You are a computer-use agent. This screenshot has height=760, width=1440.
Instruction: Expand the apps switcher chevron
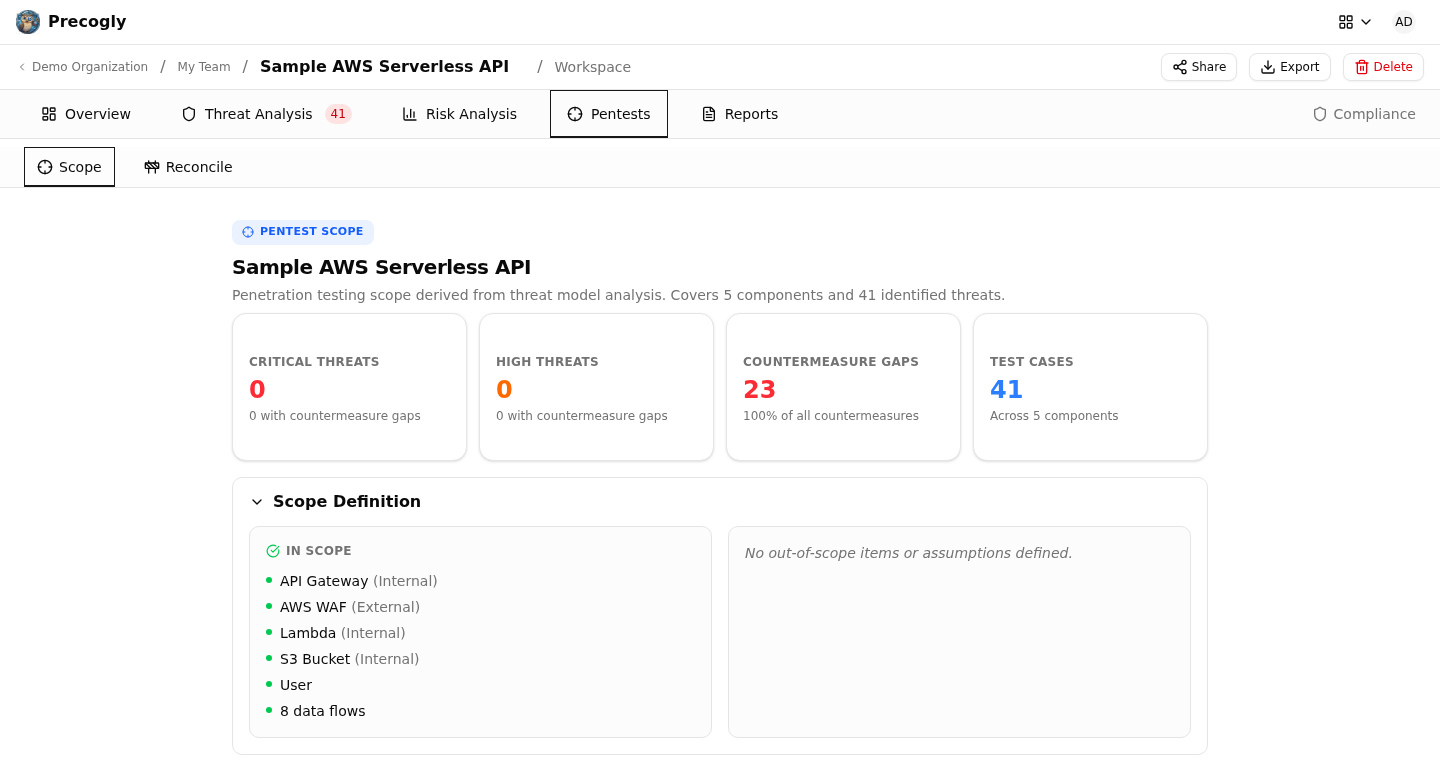[x=1366, y=22]
